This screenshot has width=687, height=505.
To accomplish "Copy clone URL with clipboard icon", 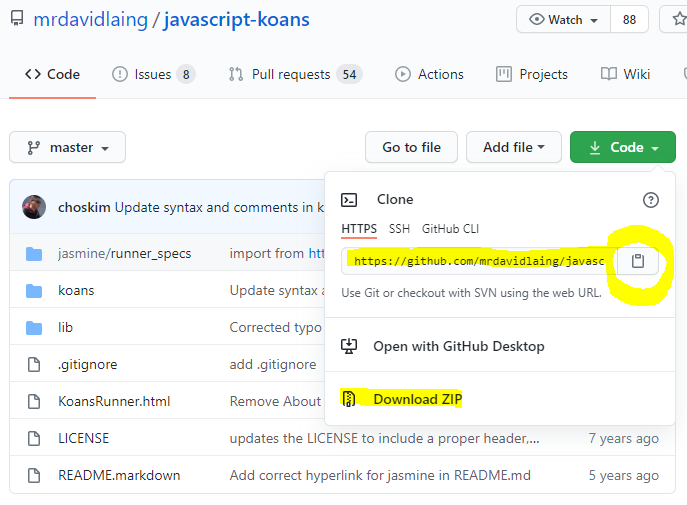I will click(638, 261).
